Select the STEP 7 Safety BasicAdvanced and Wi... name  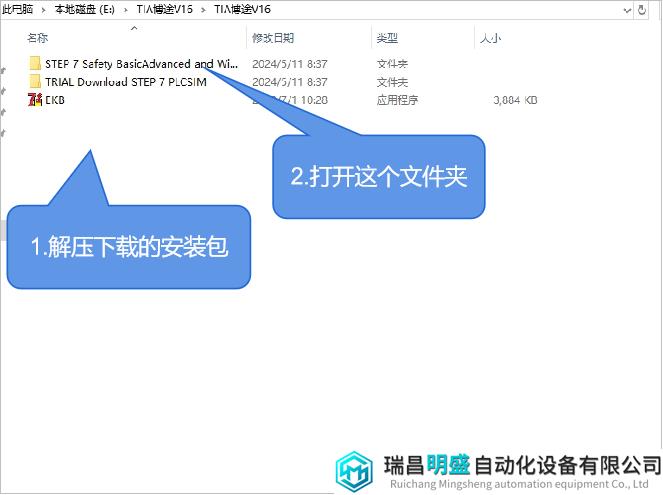pyautogui.click(x=142, y=64)
